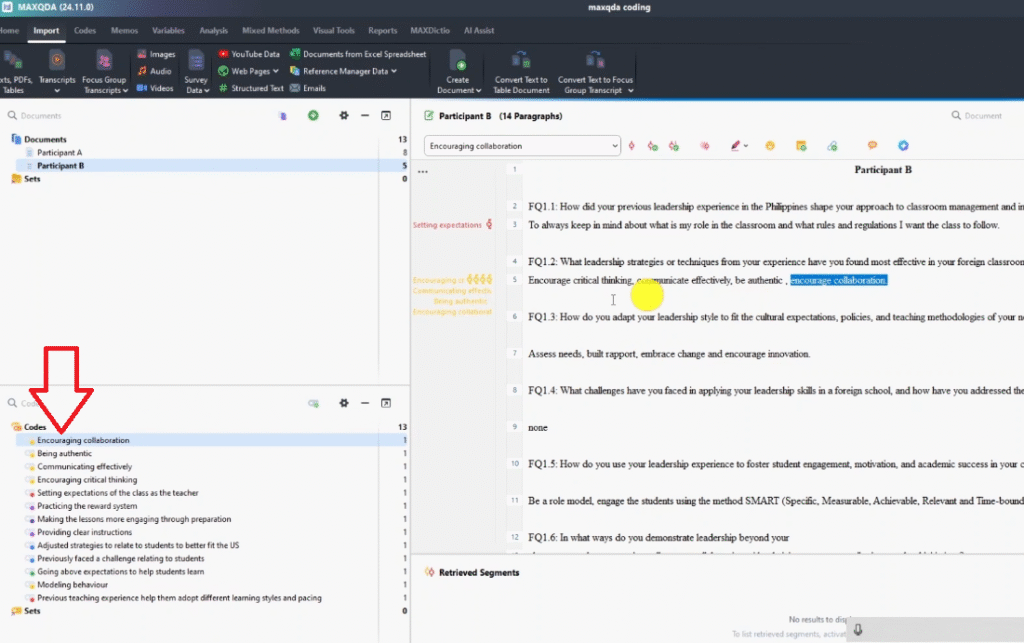Minimize the Codes panel
1024x643 pixels.
(364, 403)
